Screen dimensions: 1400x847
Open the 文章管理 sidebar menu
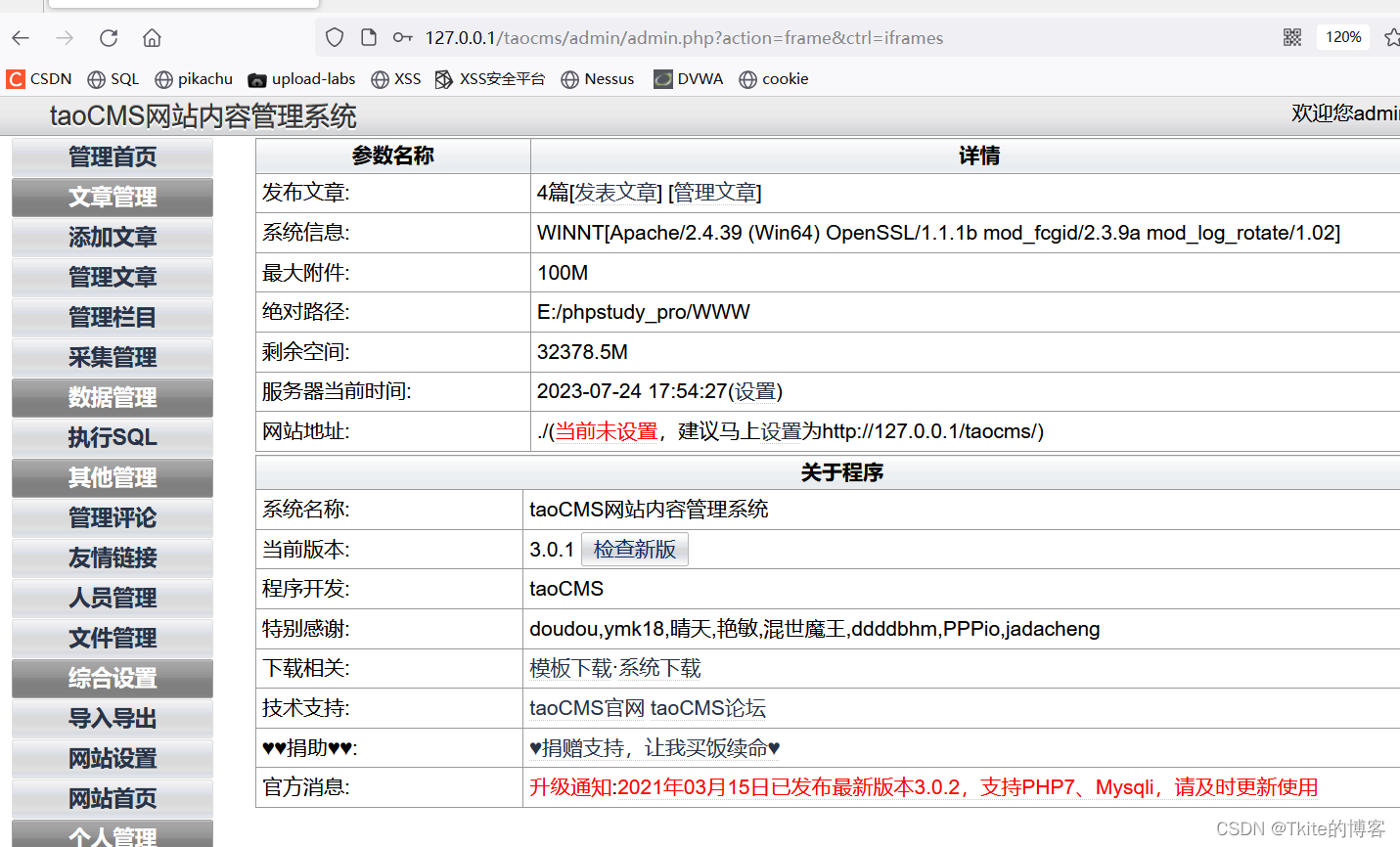112,197
